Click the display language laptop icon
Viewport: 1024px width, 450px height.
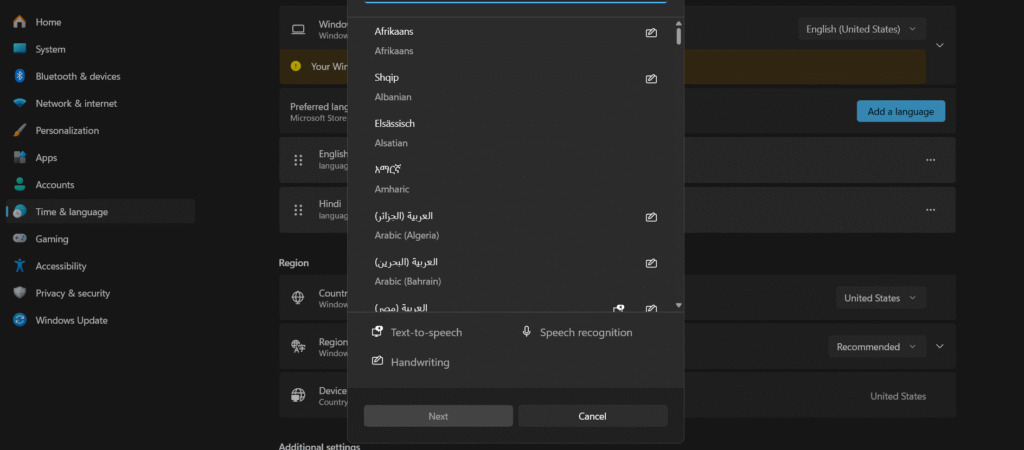(298, 29)
